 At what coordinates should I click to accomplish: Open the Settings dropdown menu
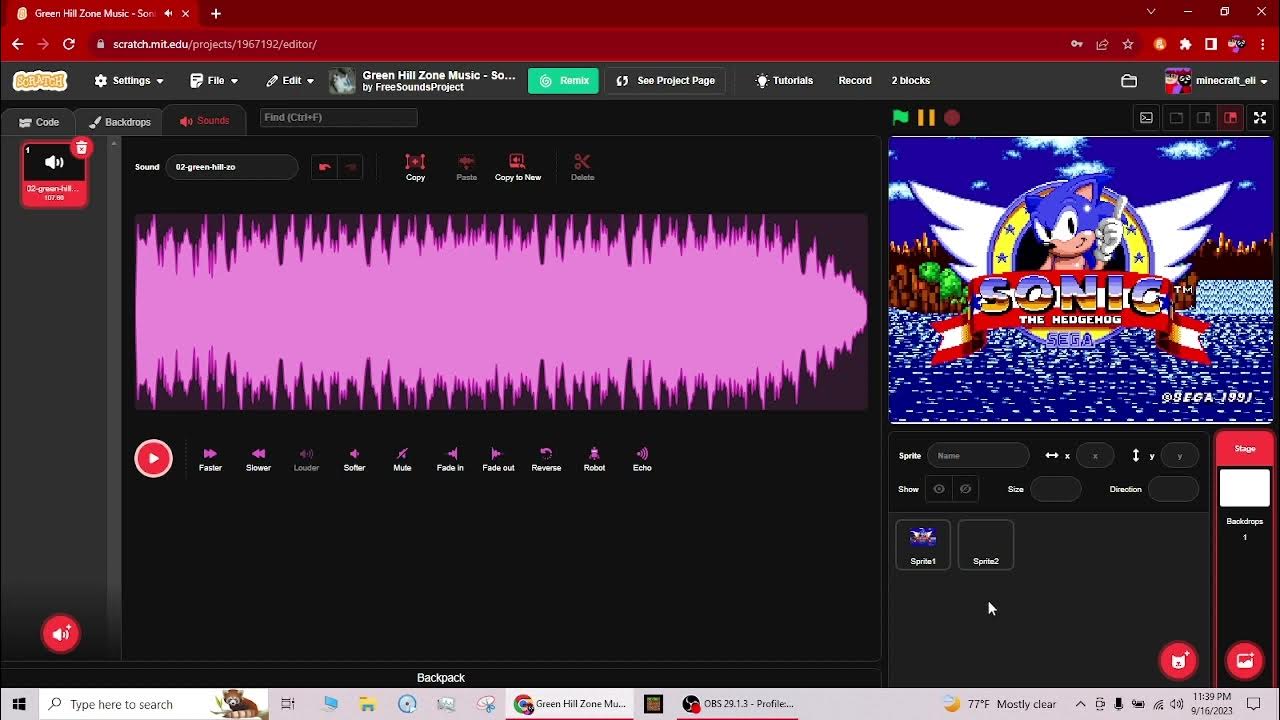[129, 80]
